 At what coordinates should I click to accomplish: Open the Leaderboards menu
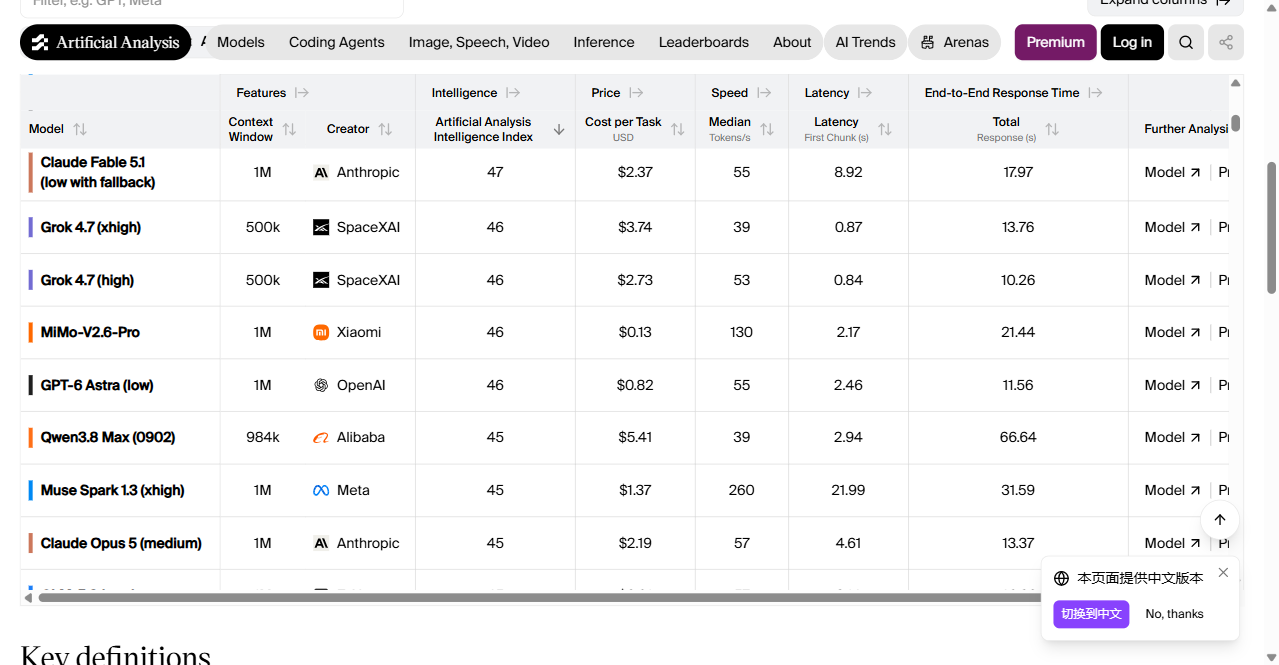coord(704,42)
